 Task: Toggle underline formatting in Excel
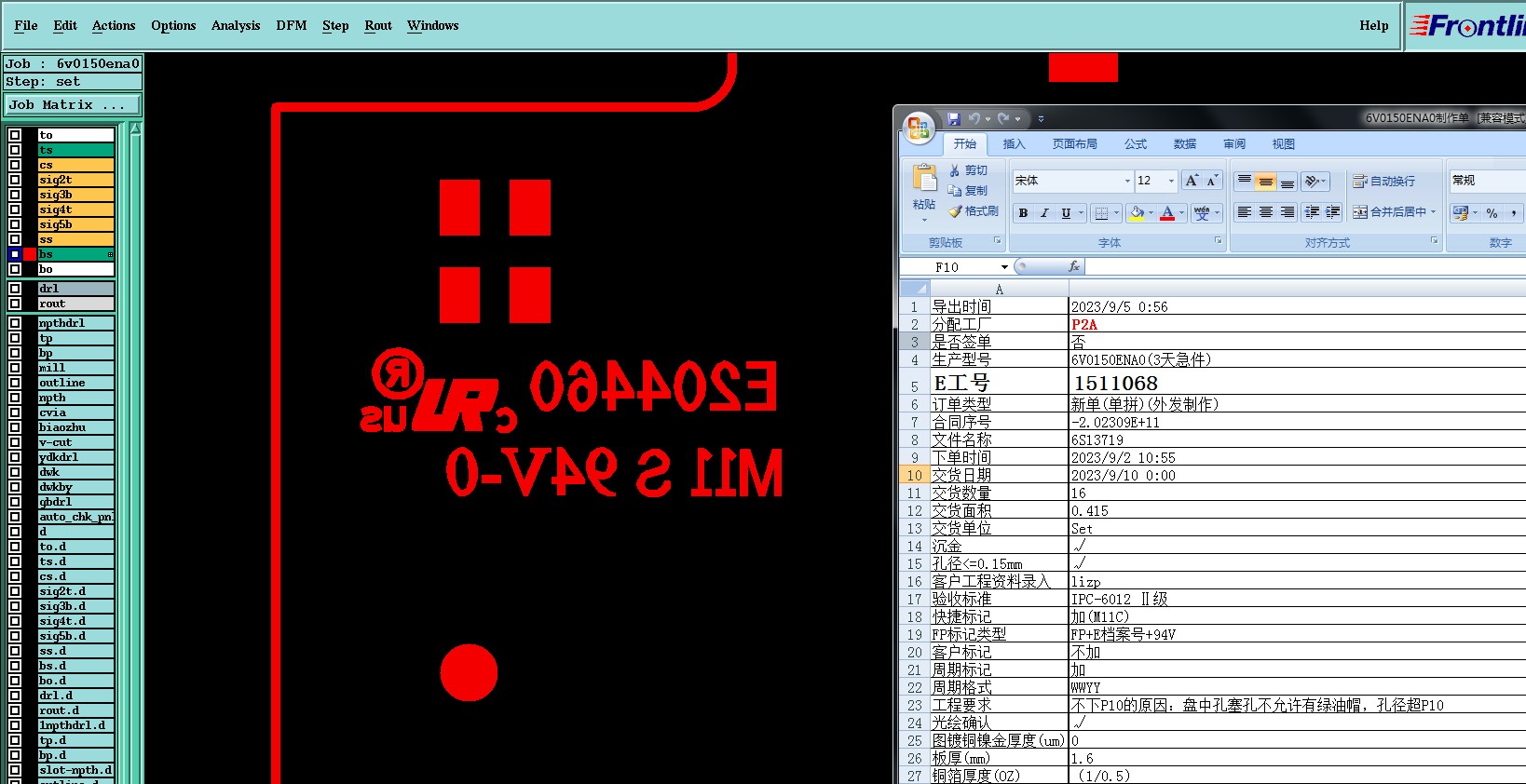(x=1066, y=213)
